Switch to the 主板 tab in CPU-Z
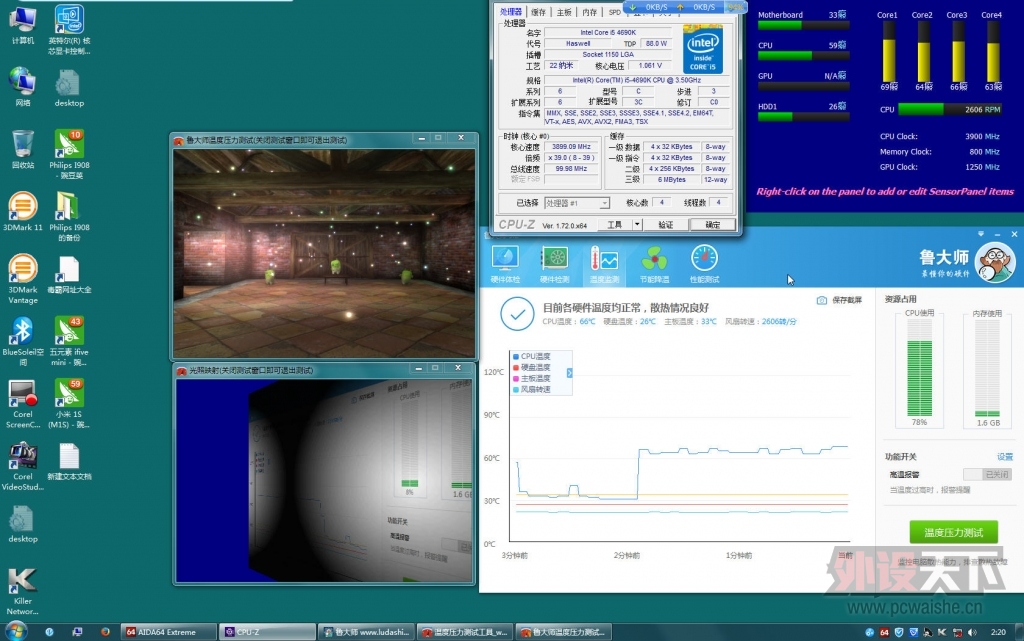 [564, 12]
